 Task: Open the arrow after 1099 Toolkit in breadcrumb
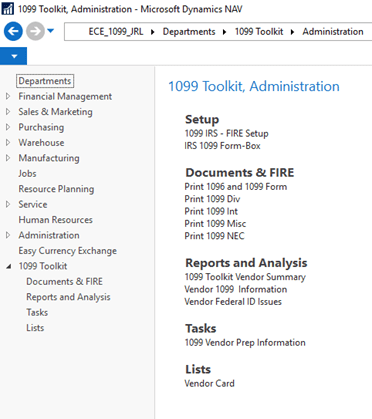(292, 32)
